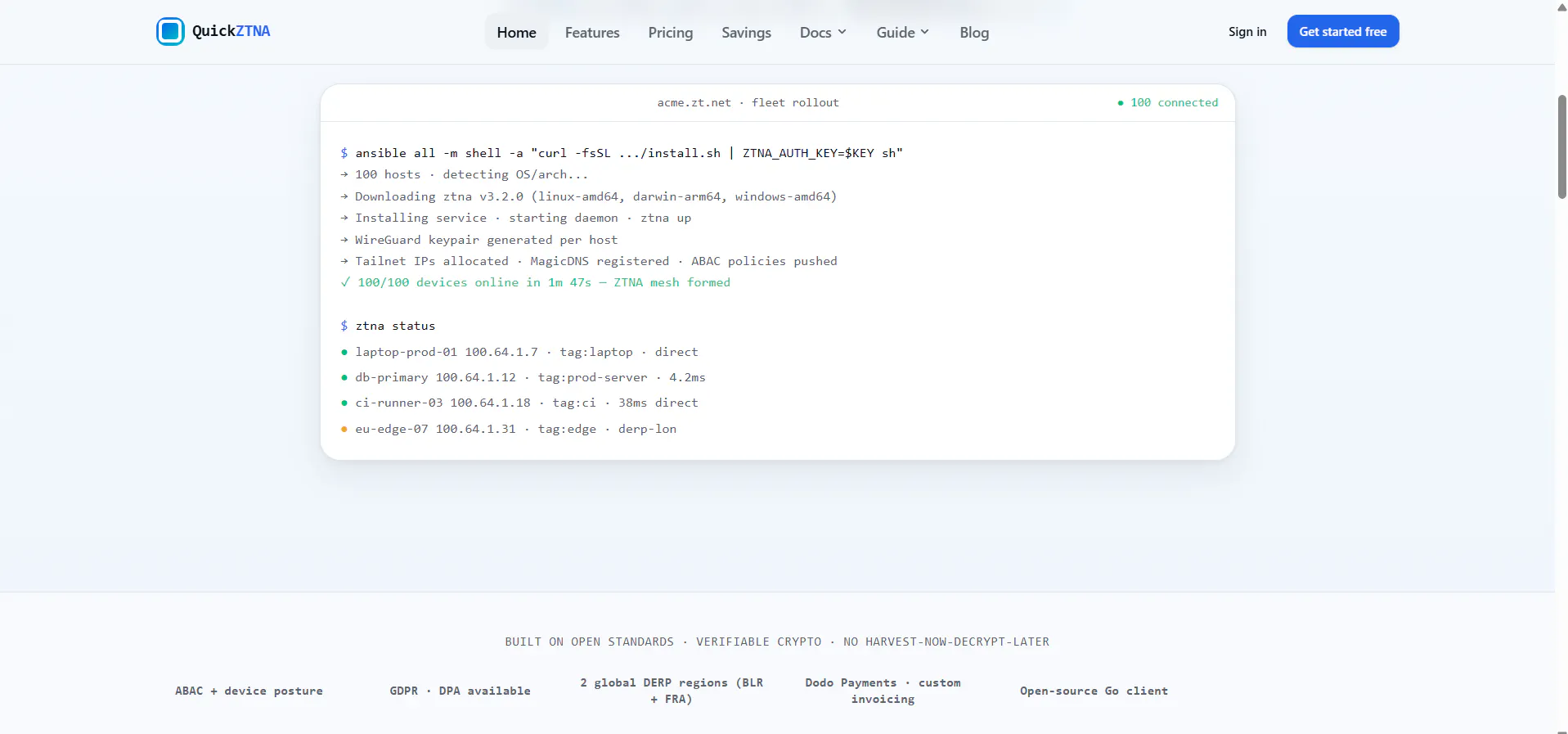Click 'Open-source Go client' label
This screenshot has height=734, width=1568.
click(x=1094, y=691)
